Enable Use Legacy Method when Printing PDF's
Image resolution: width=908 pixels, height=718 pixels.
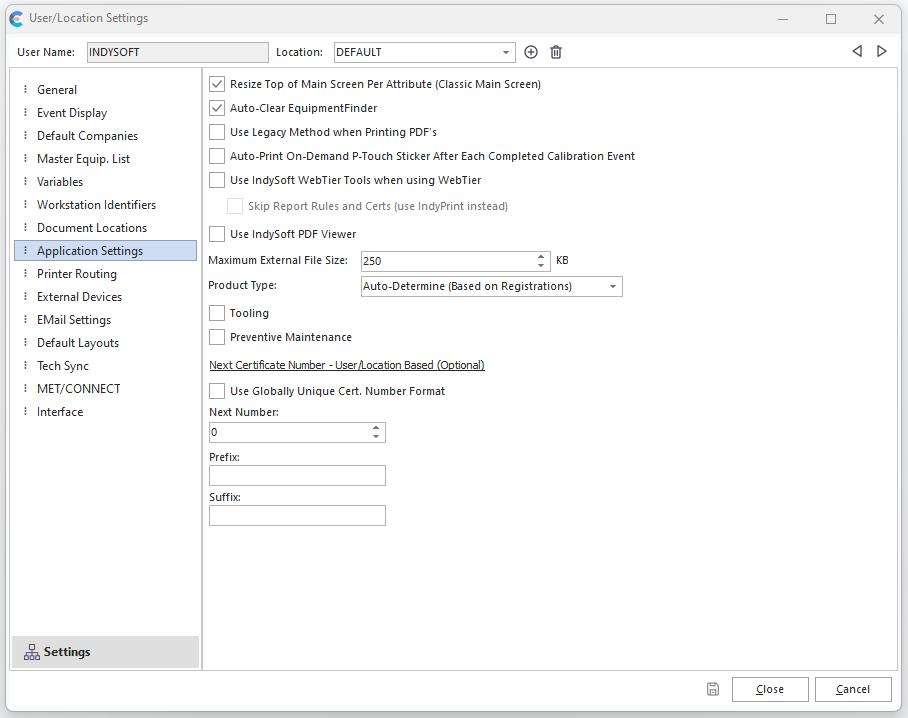click(217, 132)
